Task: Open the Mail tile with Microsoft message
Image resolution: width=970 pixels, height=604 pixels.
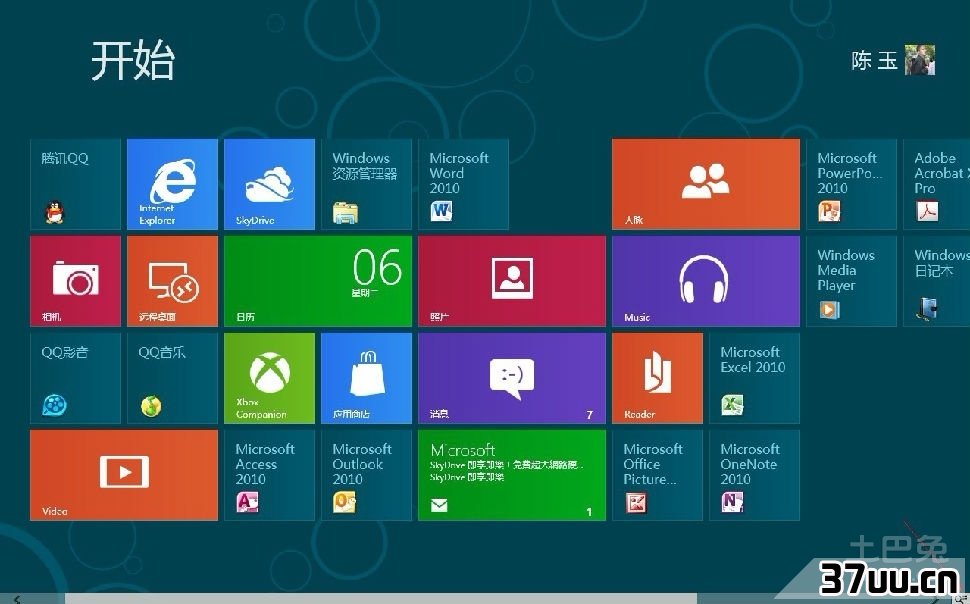Action: click(x=512, y=475)
